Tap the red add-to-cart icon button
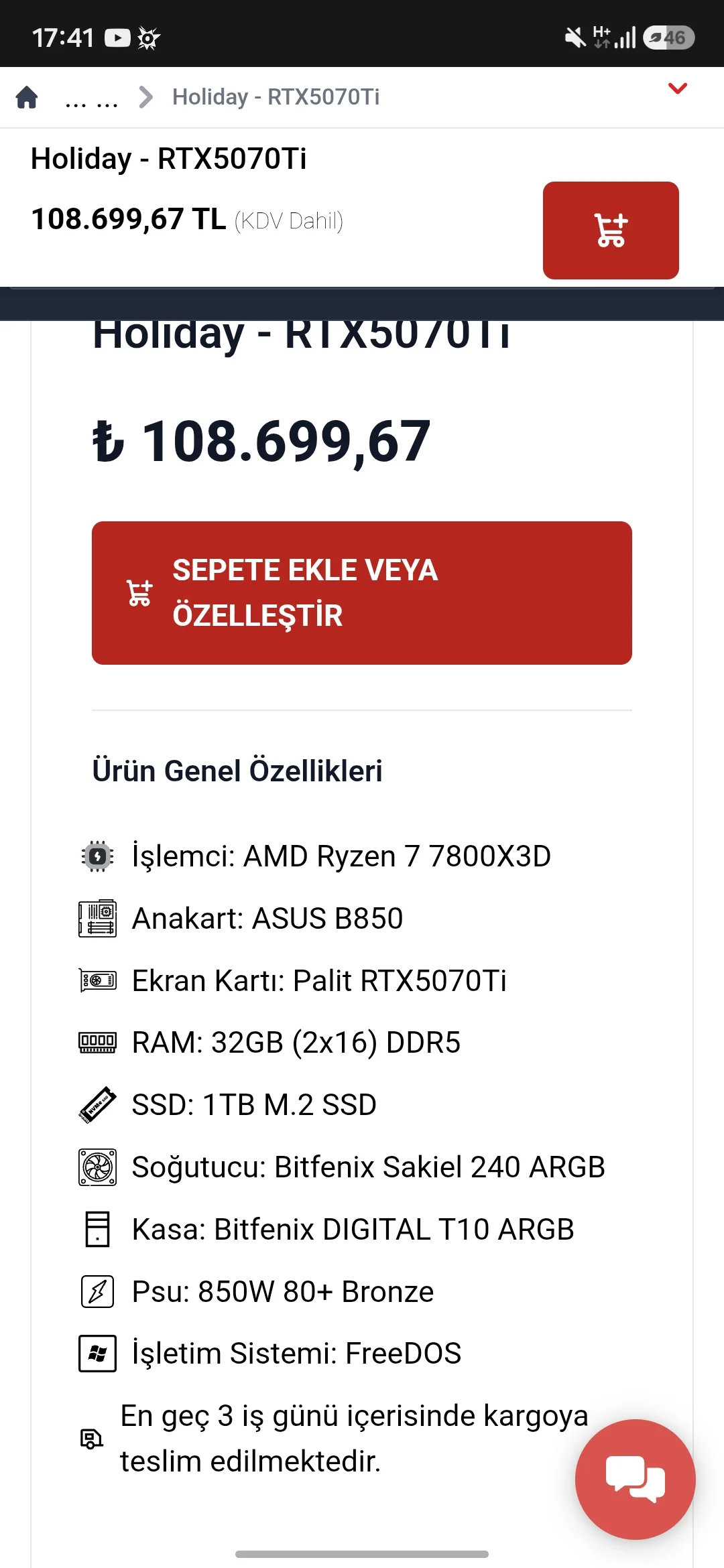The height and width of the screenshot is (1568, 724). click(x=611, y=231)
